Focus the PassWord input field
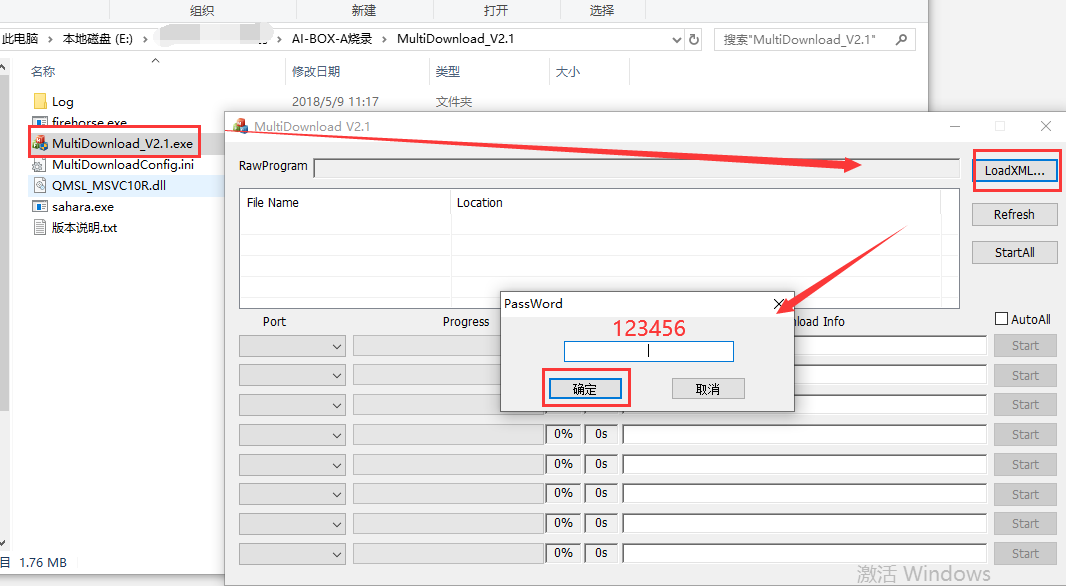This screenshot has width=1066, height=586. (x=649, y=351)
